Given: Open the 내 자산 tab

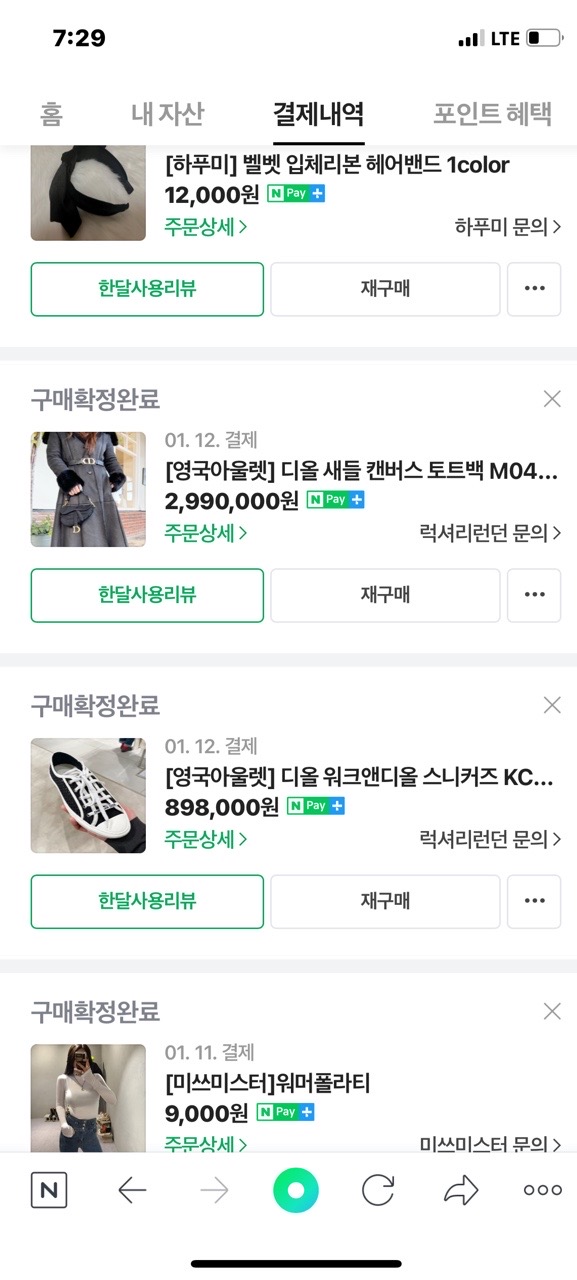Looking at the screenshot, I should tap(167, 114).
